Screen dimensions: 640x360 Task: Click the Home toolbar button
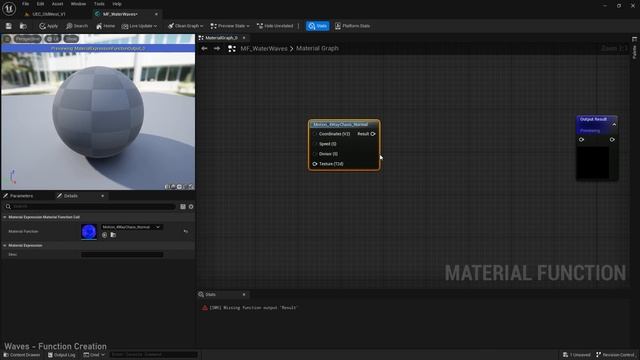click(105, 26)
